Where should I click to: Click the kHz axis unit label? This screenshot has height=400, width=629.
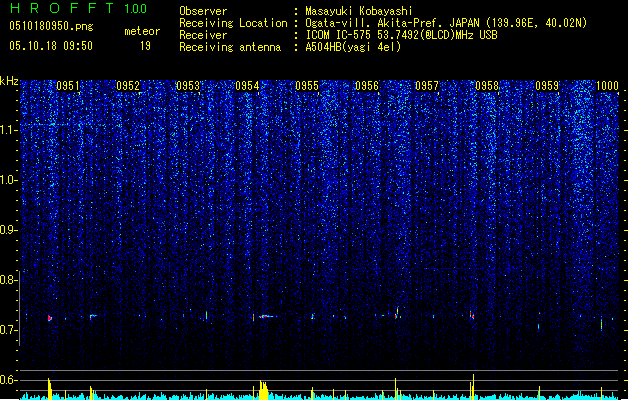[x=9, y=81]
